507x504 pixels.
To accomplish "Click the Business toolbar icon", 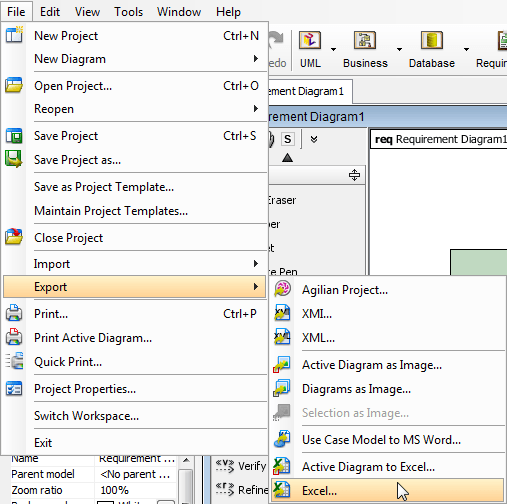I will pyautogui.click(x=365, y=41).
